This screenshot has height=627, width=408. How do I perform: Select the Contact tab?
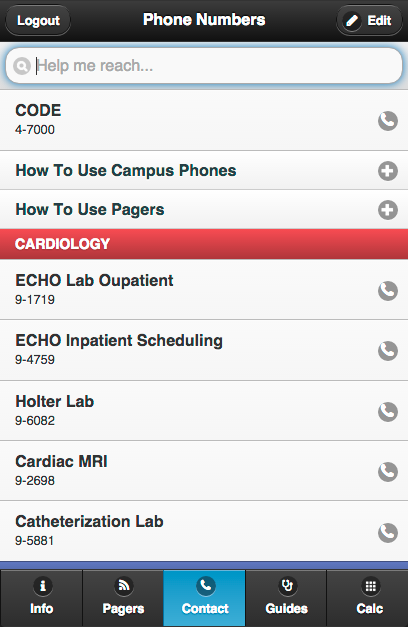coord(204,598)
